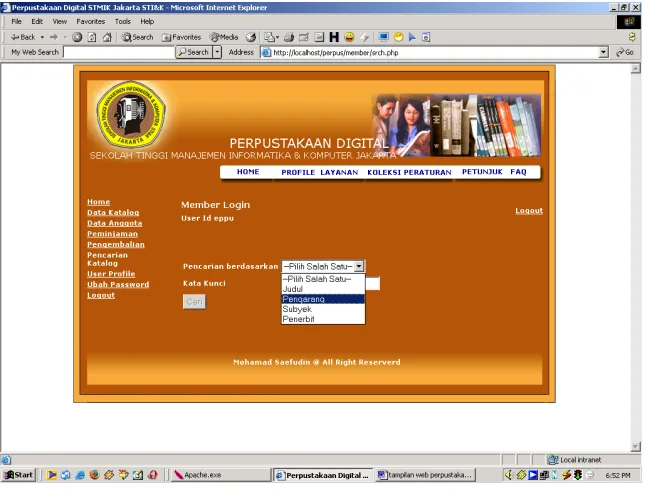Open the Media toolbar button
Viewport: 650px width, 490px height.
(x=224, y=37)
